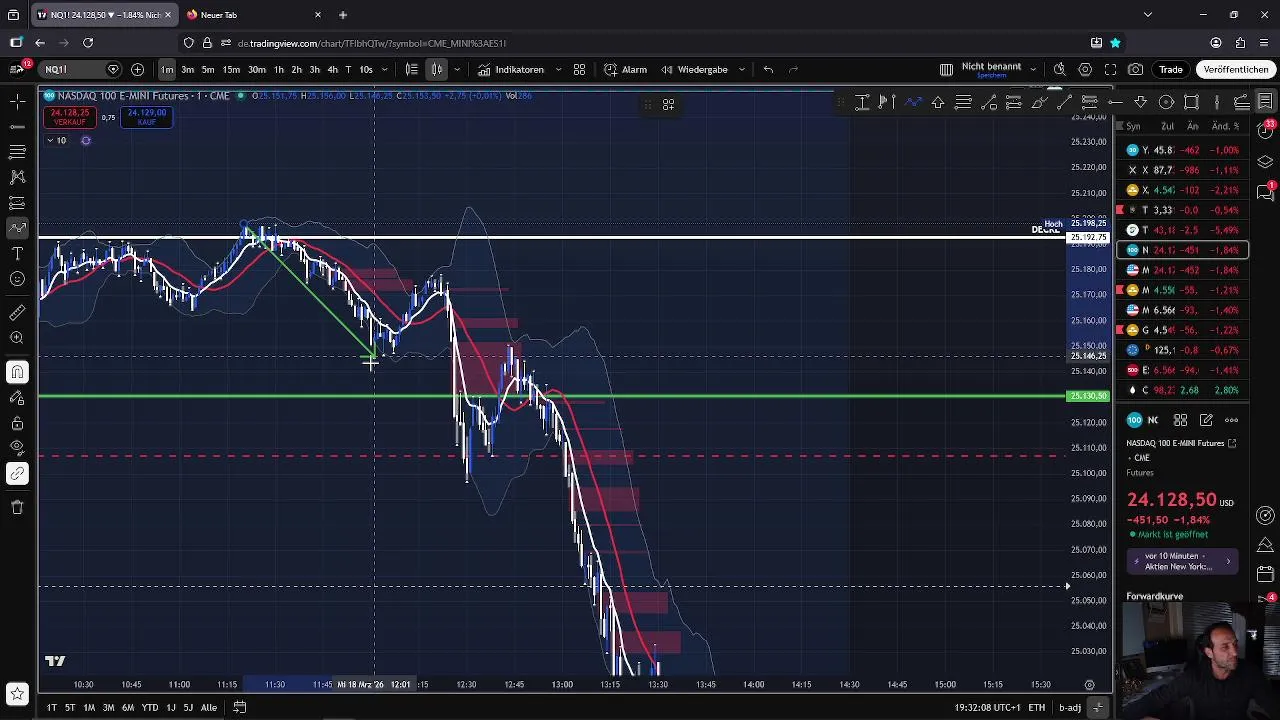Switch to the 5m timeframe
The height and width of the screenshot is (720, 1280).
point(208,69)
